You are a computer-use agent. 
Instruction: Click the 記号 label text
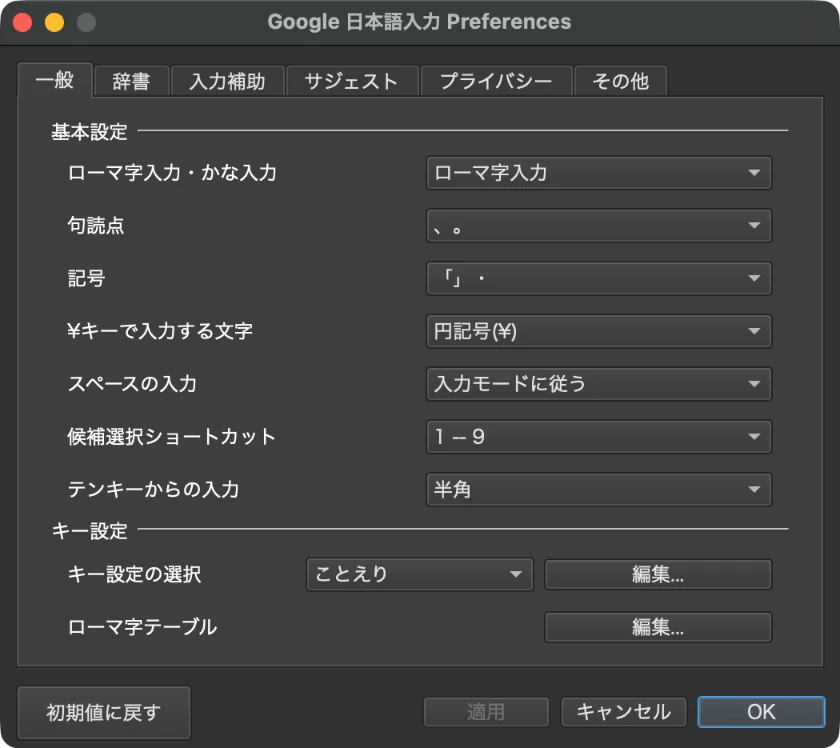coord(86,278)
